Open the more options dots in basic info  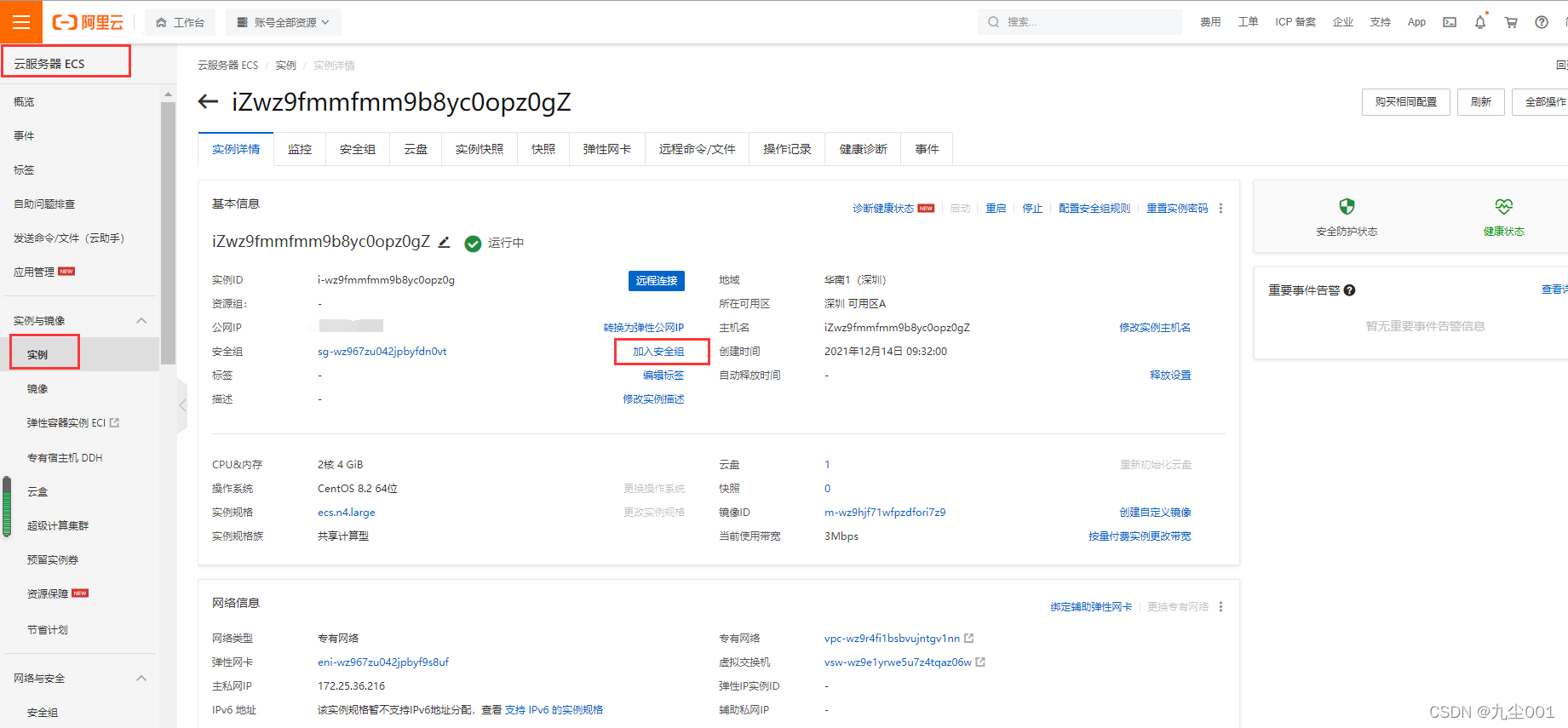[x=1221, y=209]
